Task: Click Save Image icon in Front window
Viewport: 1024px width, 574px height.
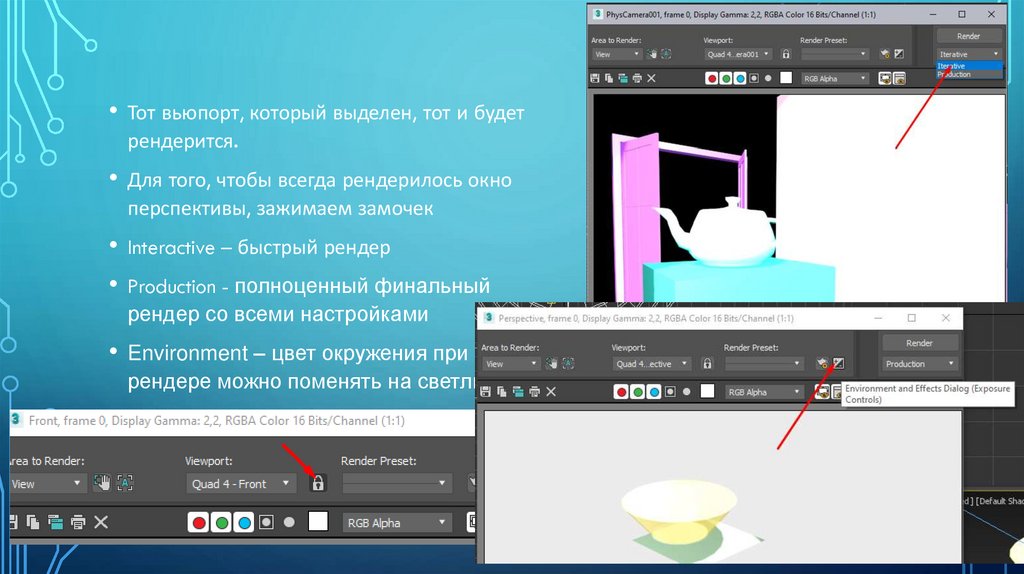Action: point(12,522)
